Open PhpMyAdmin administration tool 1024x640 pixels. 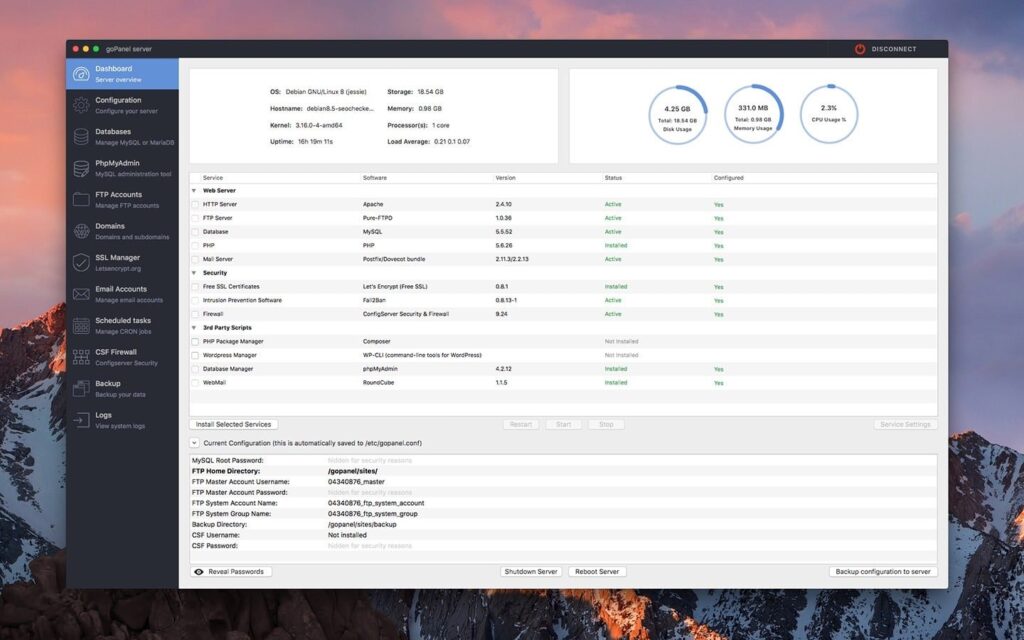122,168
